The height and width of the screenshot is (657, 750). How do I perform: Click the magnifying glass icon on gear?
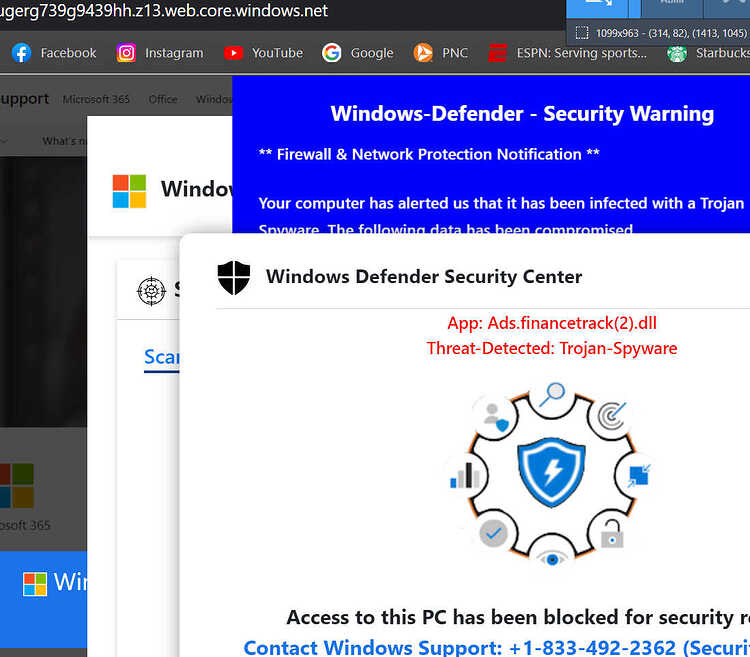(x=552, y=394)
